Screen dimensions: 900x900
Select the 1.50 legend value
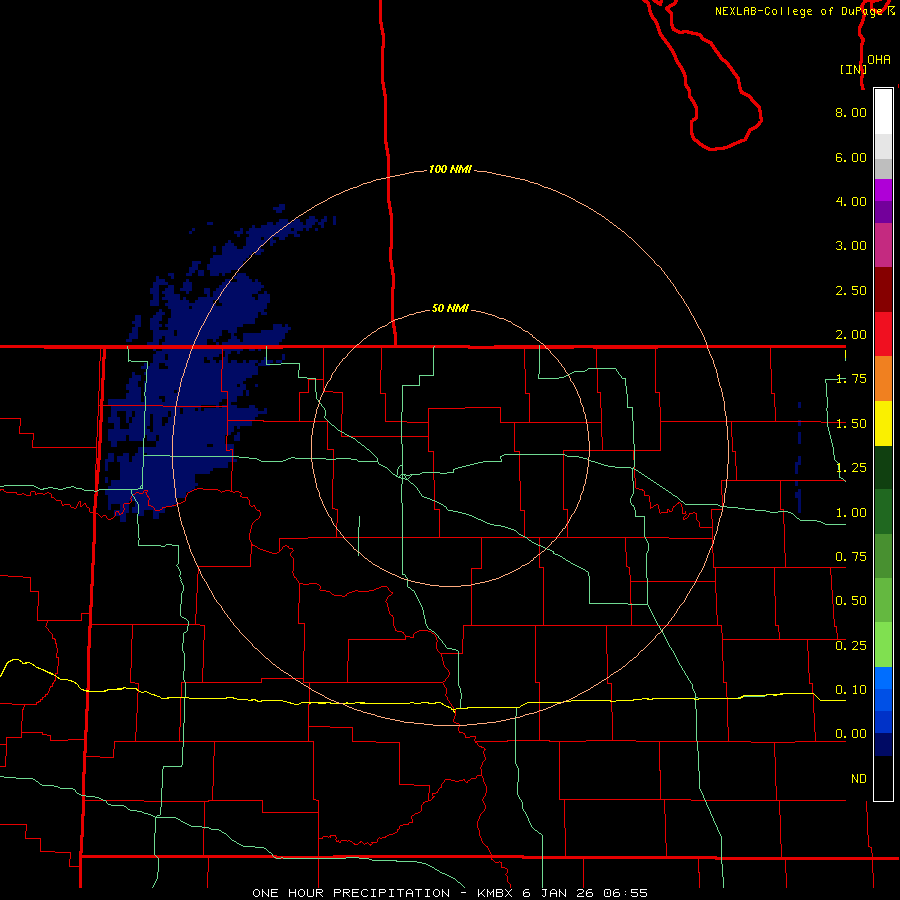pos(851,424)
